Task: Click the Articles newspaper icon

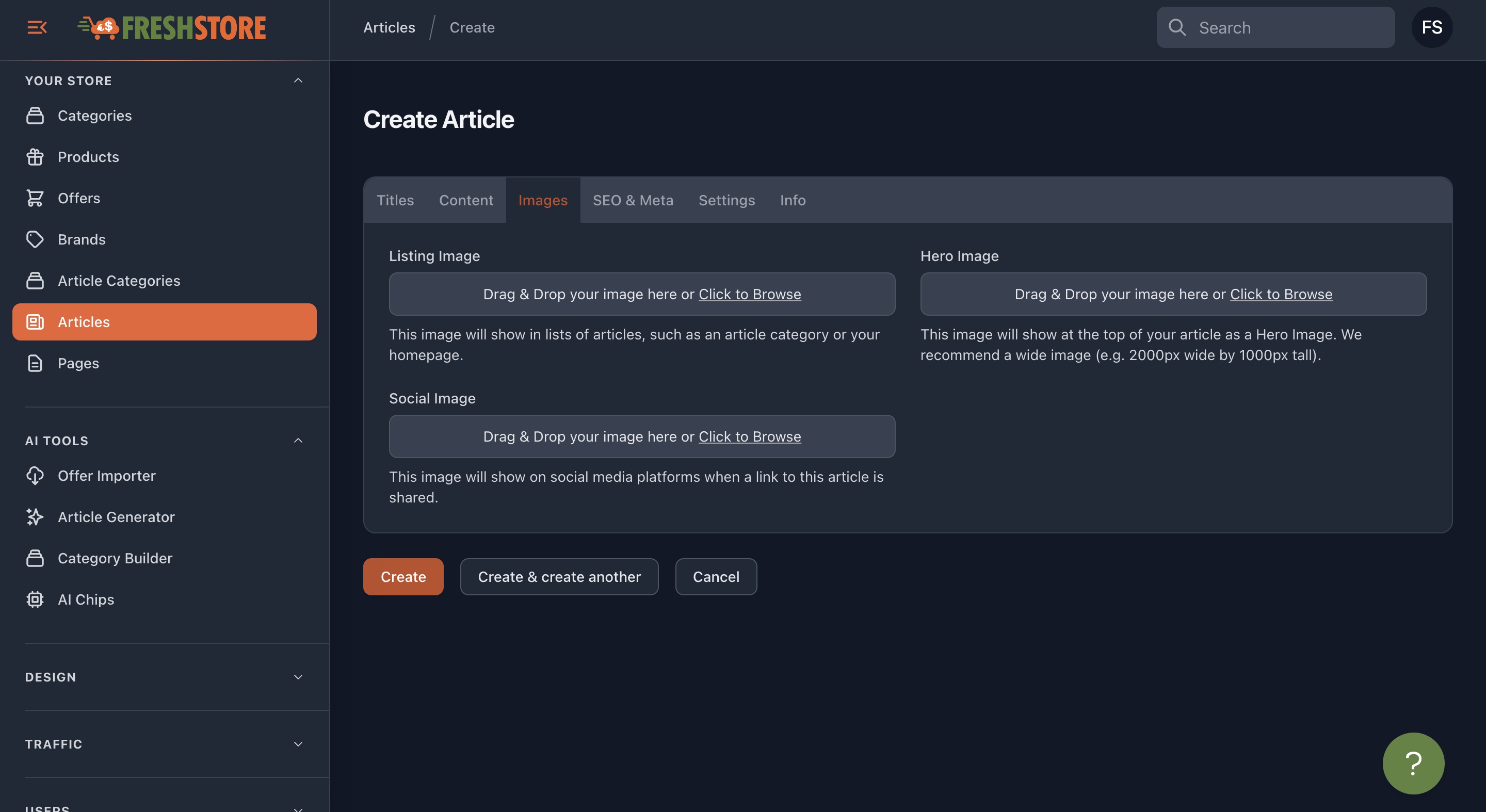Action: (x=35, y=322)
